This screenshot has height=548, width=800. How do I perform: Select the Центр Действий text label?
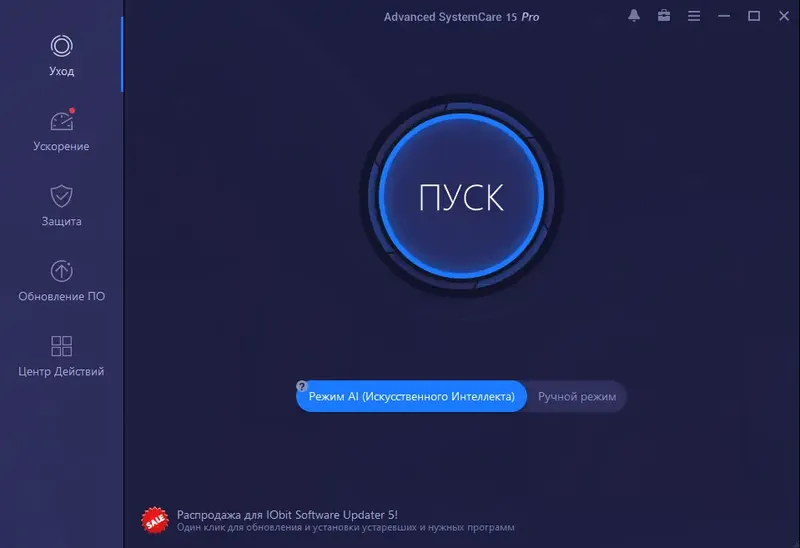pyautogui.click(x=61, y=371)
